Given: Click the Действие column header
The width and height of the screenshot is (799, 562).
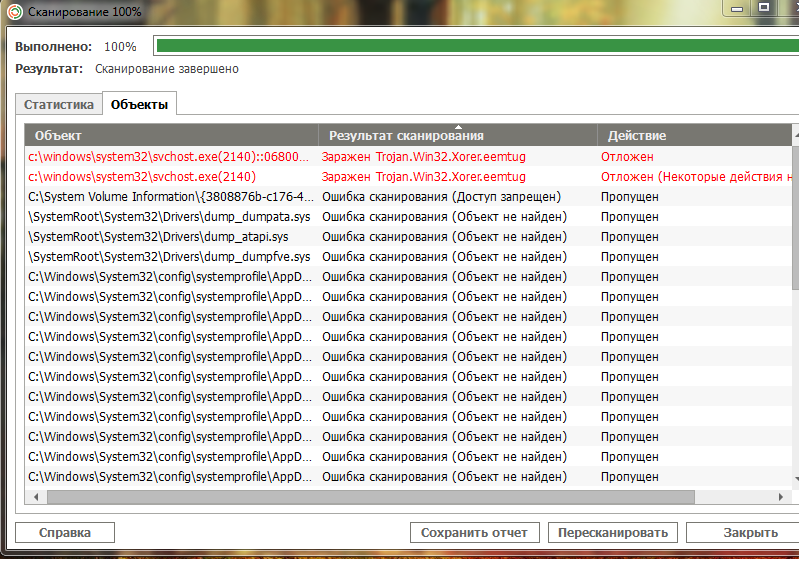Looking at the screenshot, I should [690, 135].
